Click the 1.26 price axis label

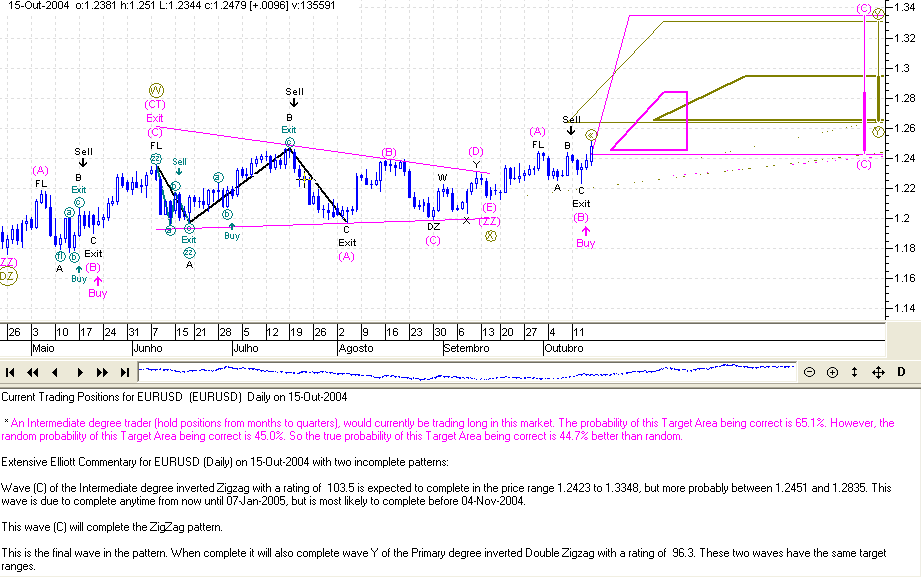(x=905, y=128)
